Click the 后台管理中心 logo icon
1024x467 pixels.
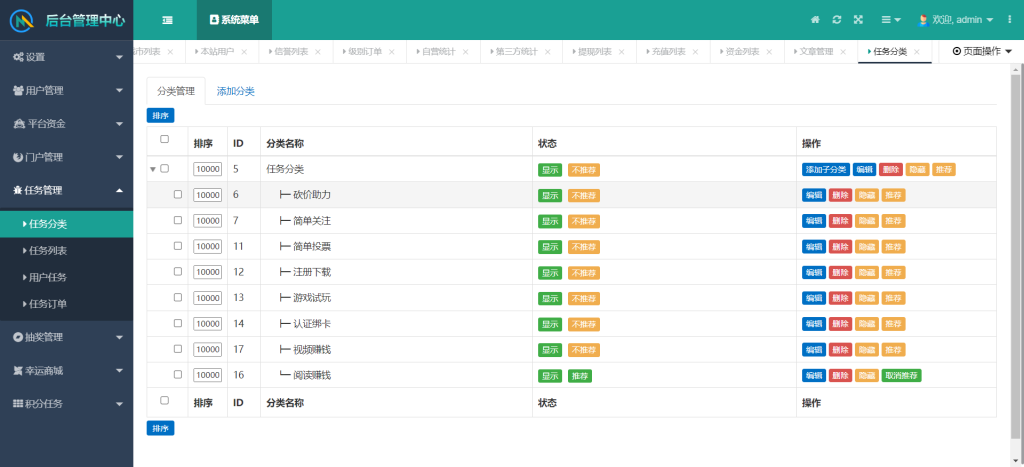point(23,20)
